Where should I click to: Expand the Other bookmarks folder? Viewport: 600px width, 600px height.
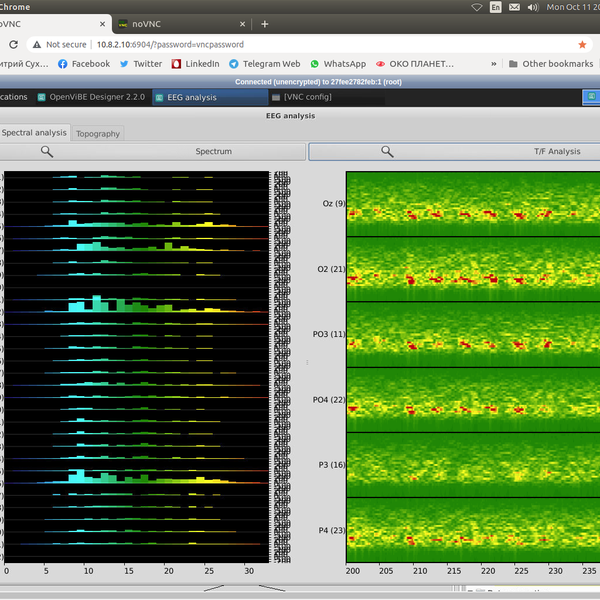coord(550,64)
